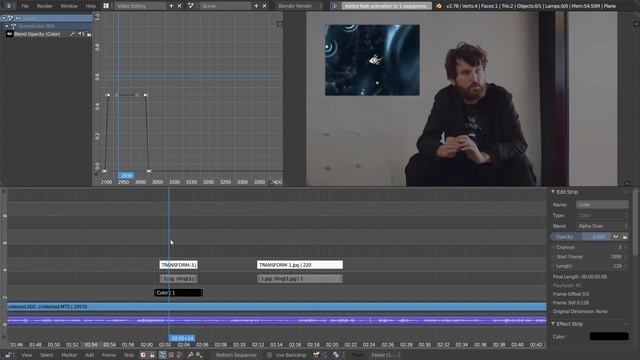Click the Refresh Sequencer button

[x=236, y=355]
